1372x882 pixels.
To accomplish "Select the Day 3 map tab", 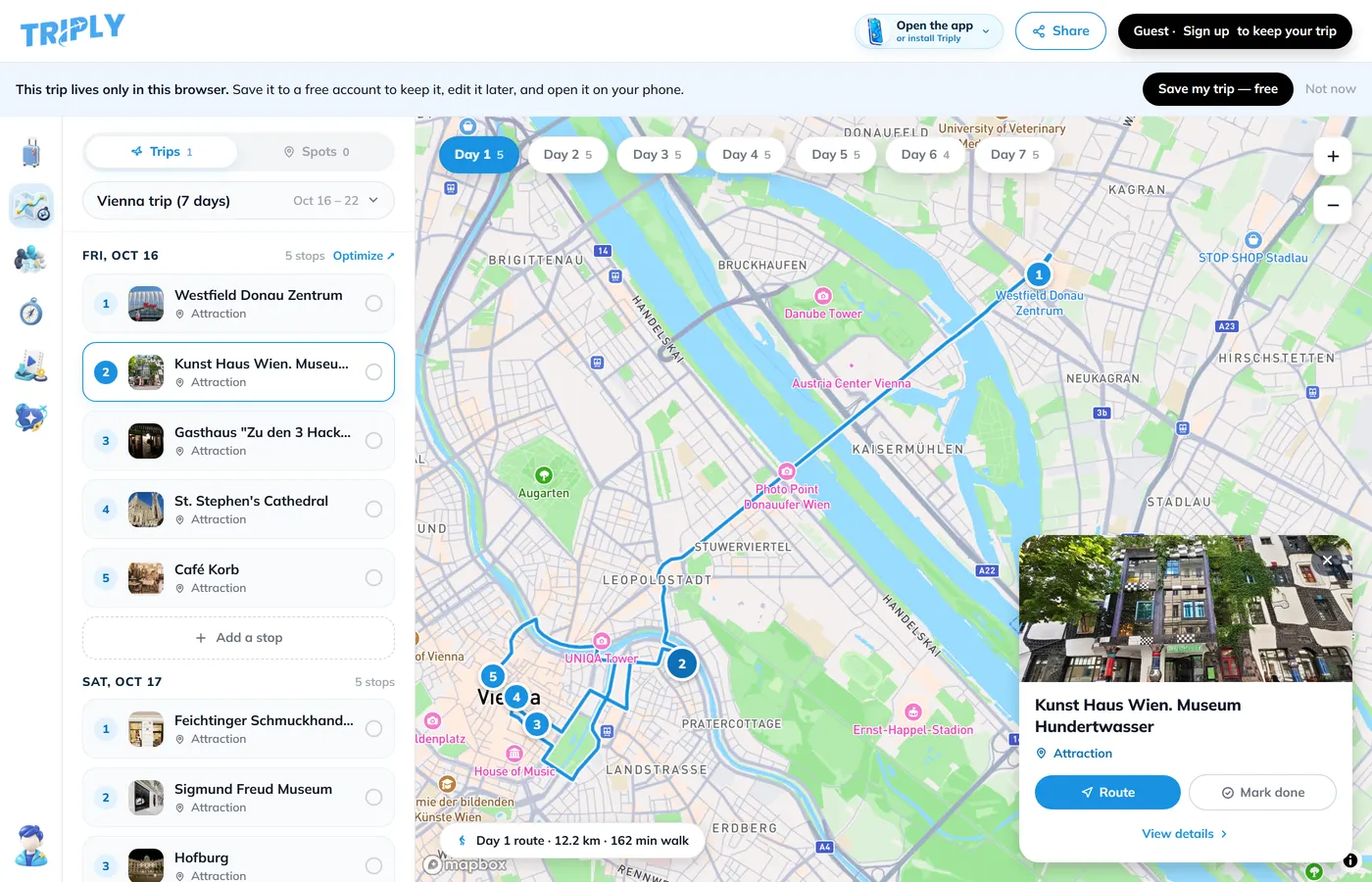I will 657,155.
